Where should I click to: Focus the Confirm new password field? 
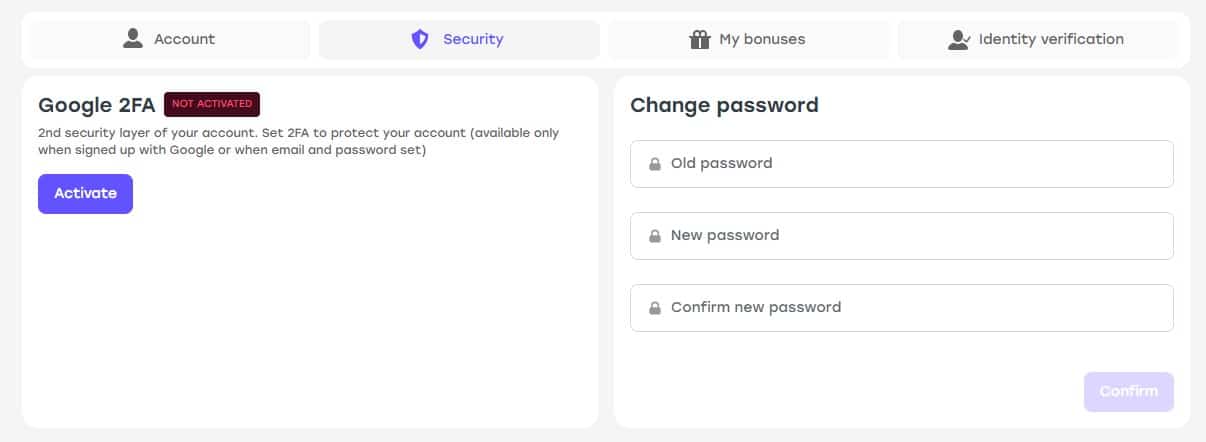point(902,308)
